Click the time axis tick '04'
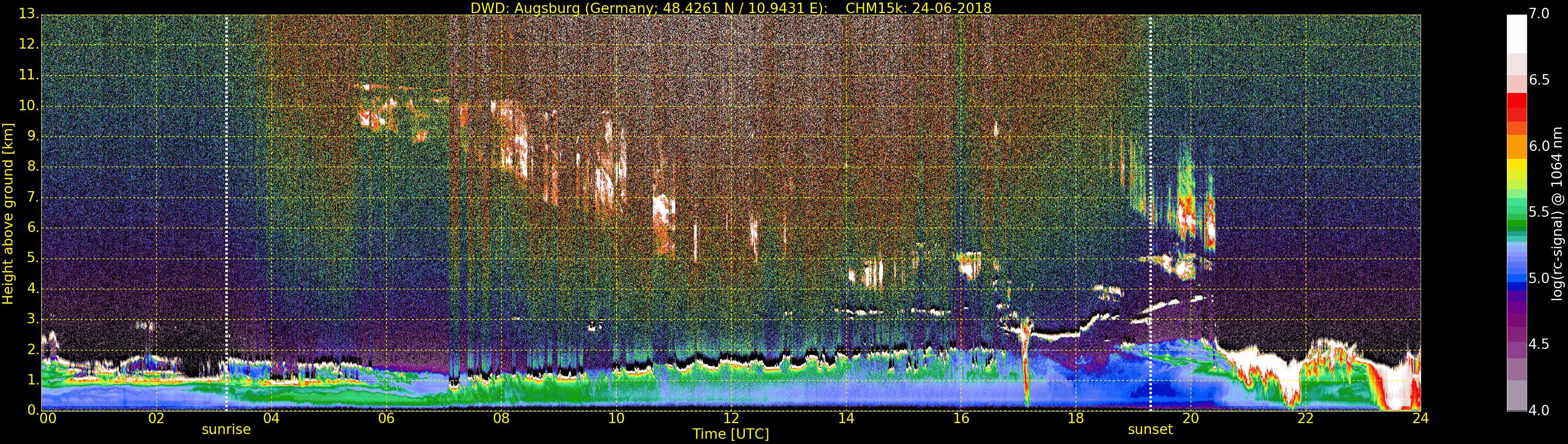Screen dimensions: 1568x444 point(271,418)
